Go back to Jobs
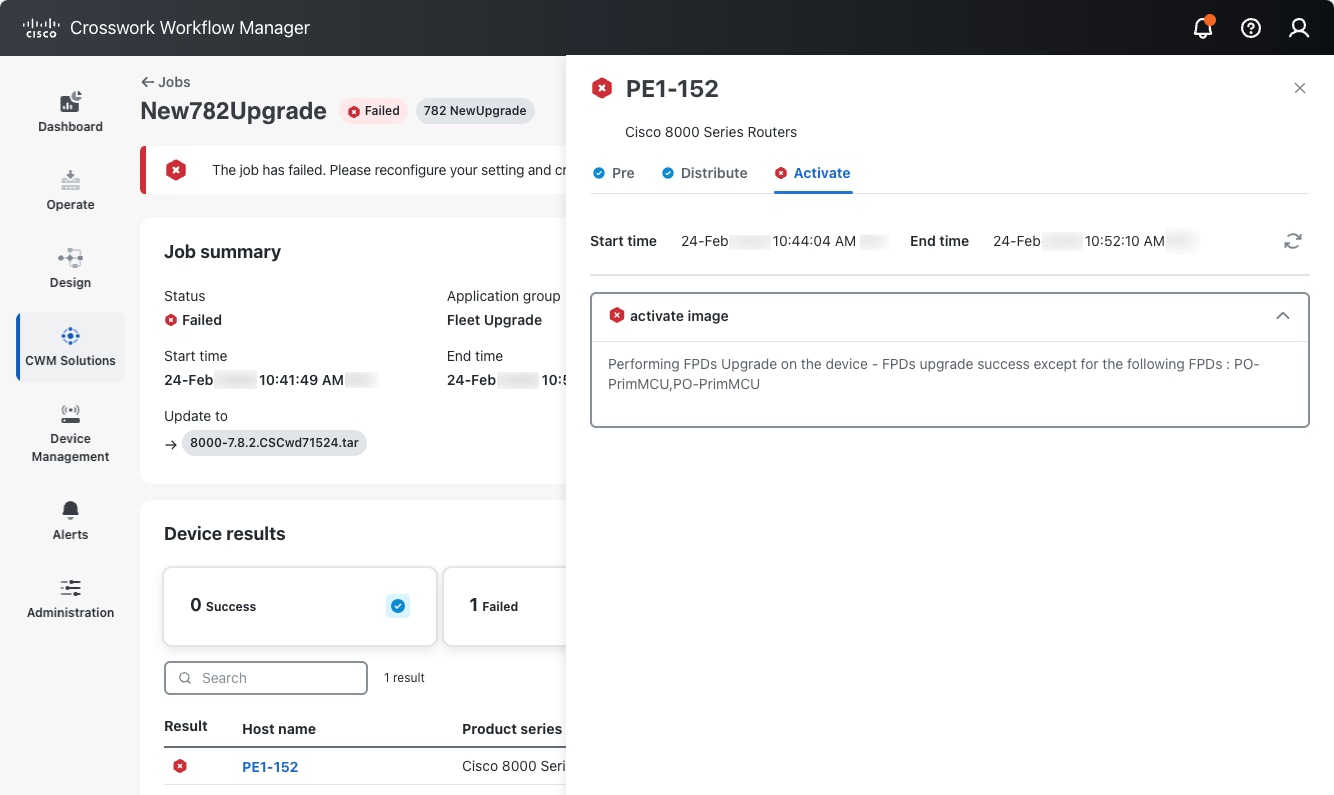This screenshot has height=795, width=1334. point(165,82)
